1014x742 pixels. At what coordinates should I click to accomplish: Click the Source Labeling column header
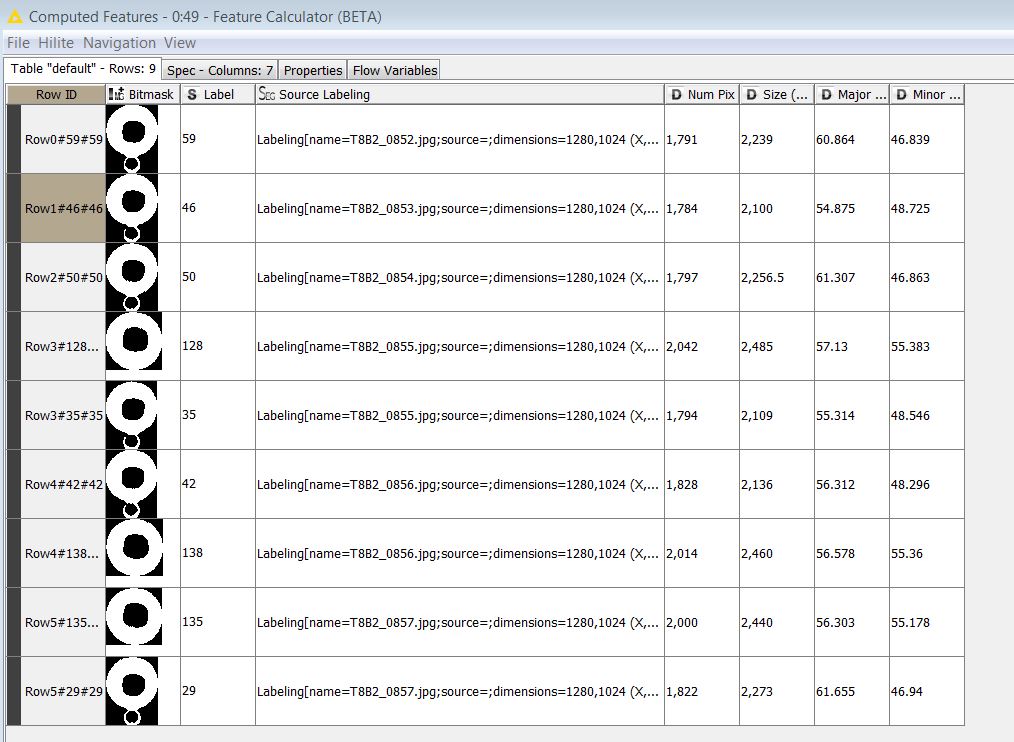460,94
